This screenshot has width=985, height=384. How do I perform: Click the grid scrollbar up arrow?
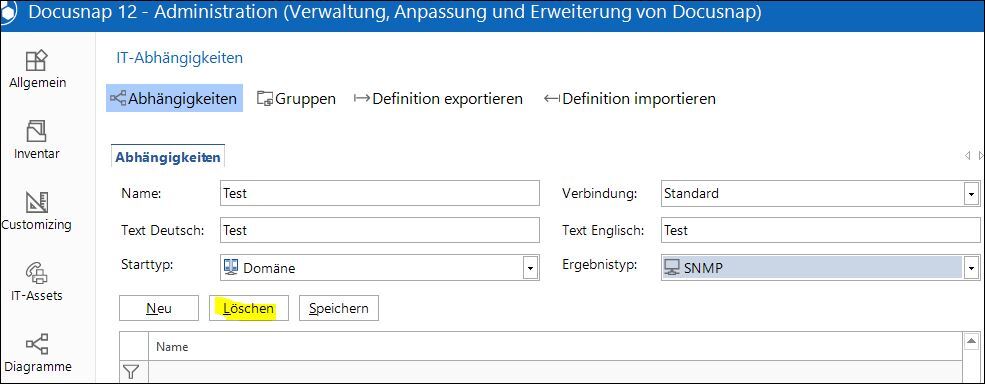pyautogui.click(x=971, y=341)
